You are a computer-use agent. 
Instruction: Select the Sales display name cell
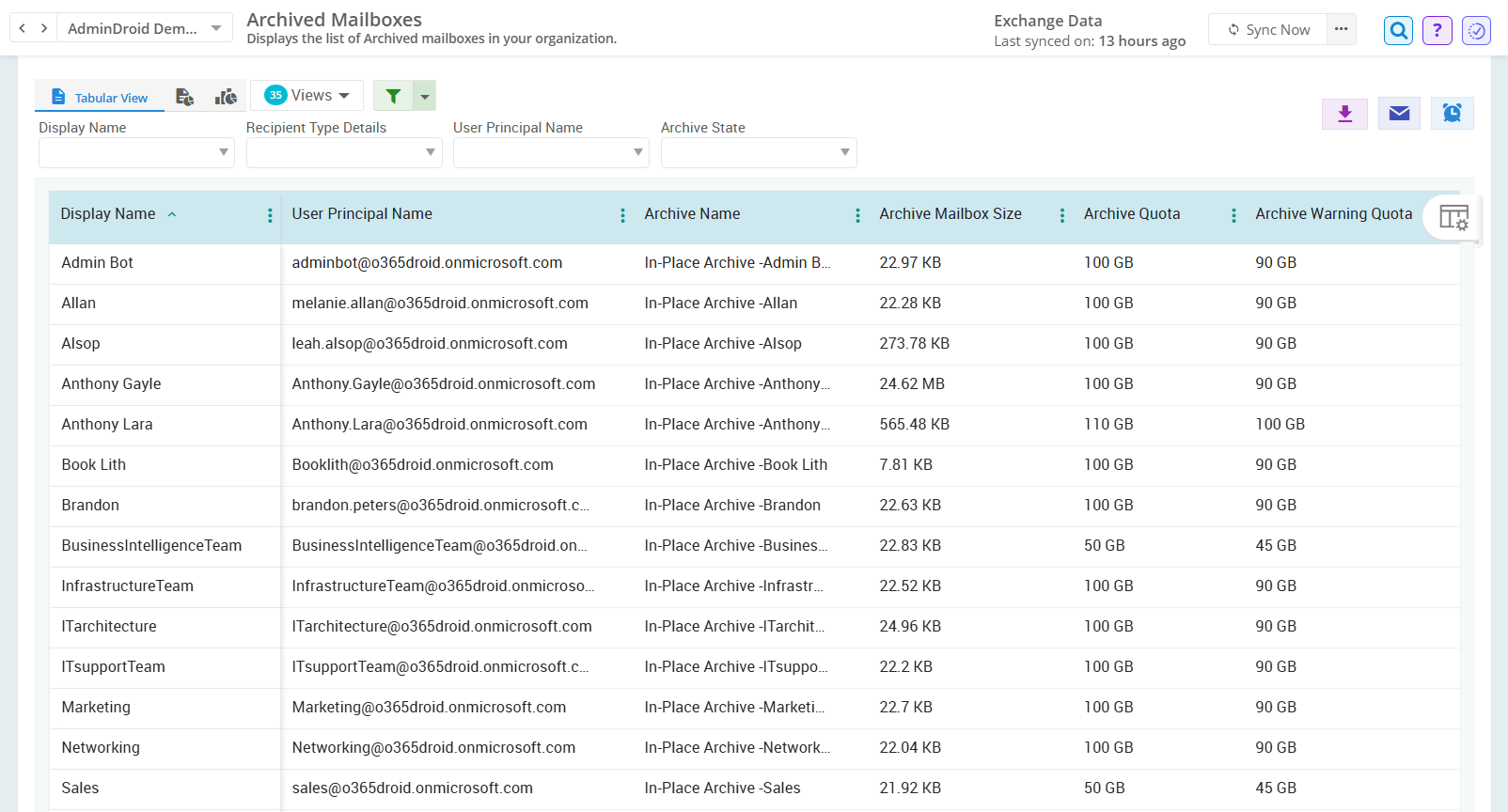click(x=80, y=789)
